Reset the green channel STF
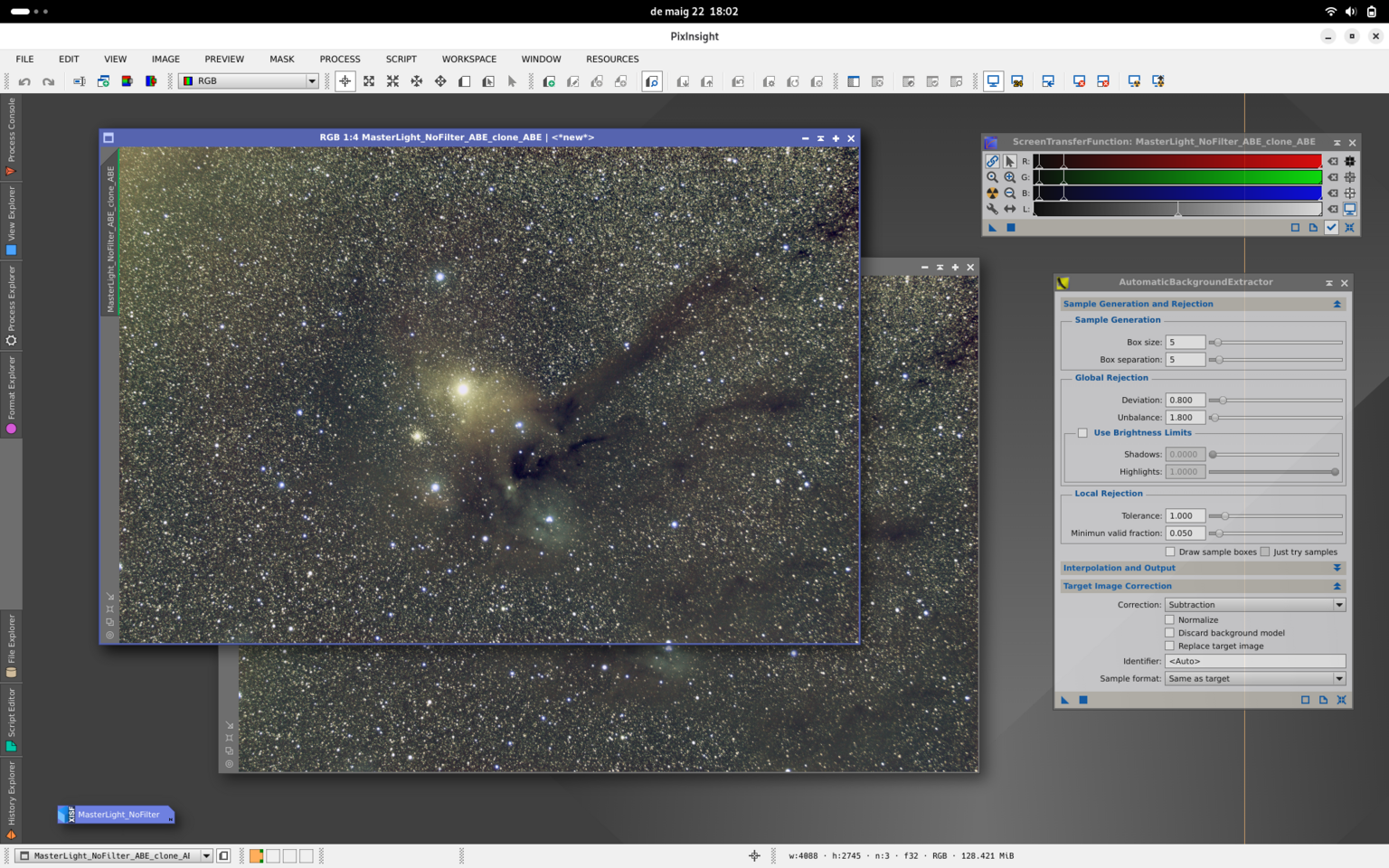The height and width of the screenshot is (868, 1389). (1333, 177)
